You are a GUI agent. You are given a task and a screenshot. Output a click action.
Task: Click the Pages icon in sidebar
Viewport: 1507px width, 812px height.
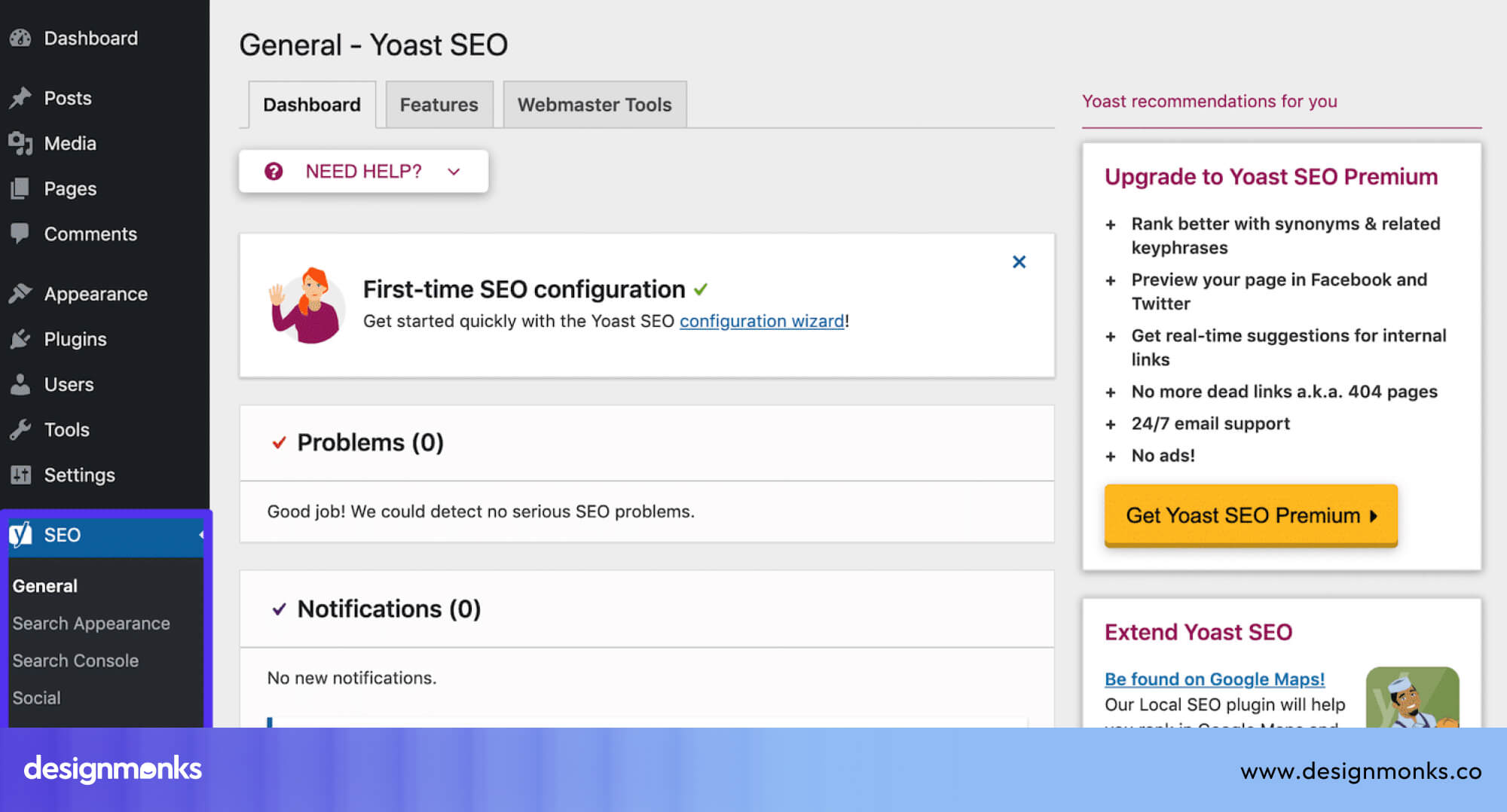click(x=21, y=188)
